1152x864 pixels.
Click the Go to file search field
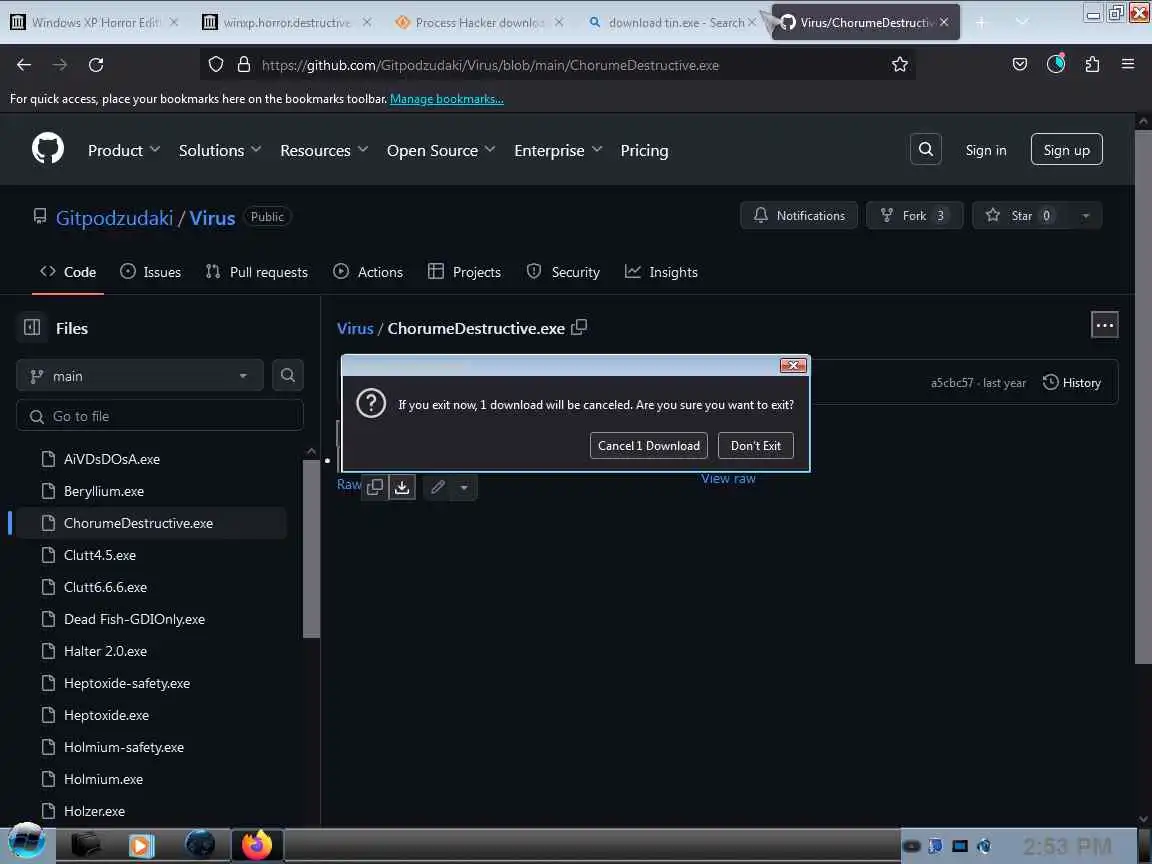click(159, 416)
